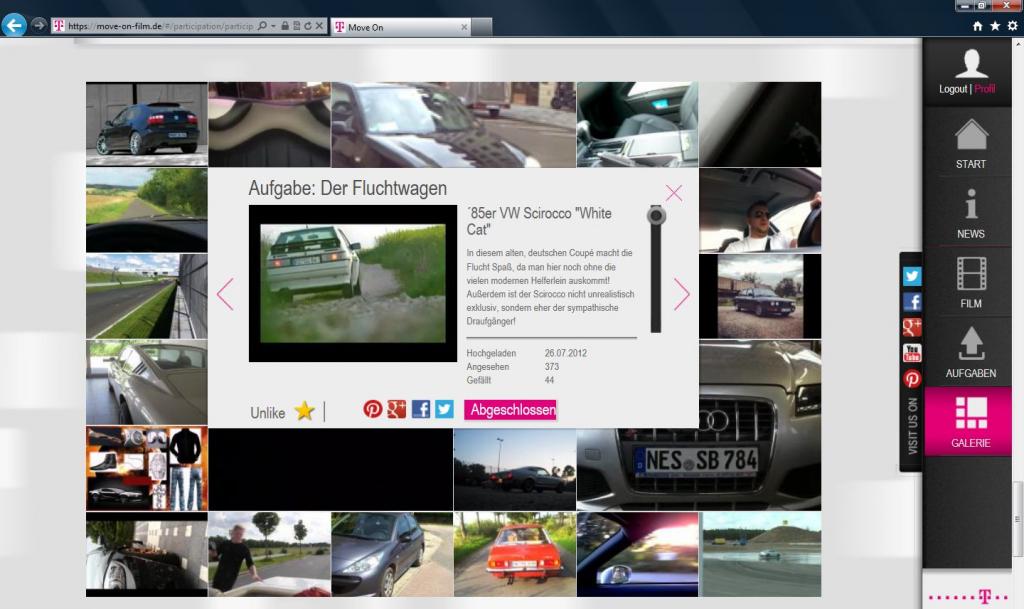The width and height of the screenshot is (1024, 609).
Task: Open the browser settings gear icon
Action: [1012, 26]
